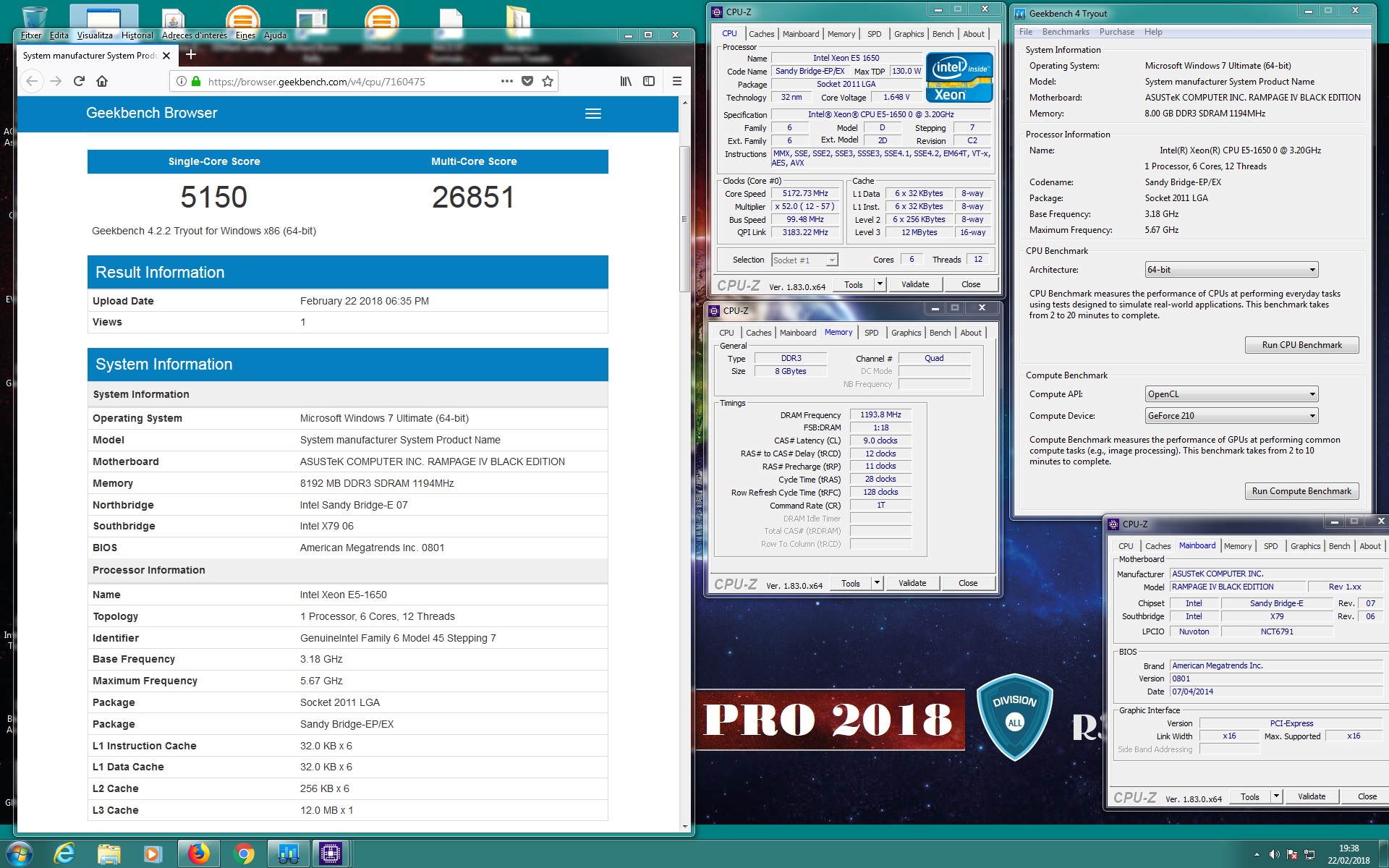Click Close button in Mainboard CPU-Z window
The width and height of the screenshot is (1389, 868).
(x=1367, y=796)
